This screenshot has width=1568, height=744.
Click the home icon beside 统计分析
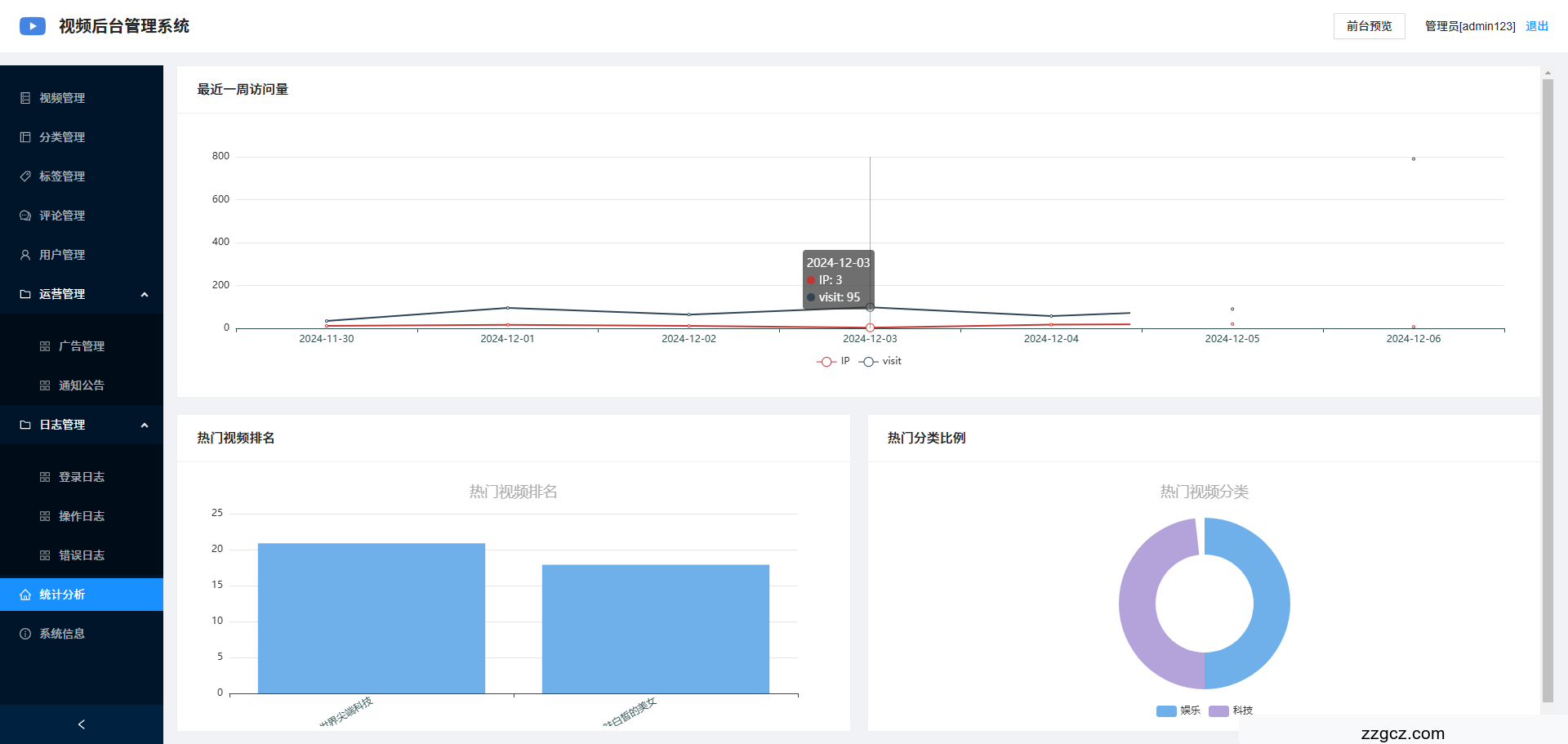point(25,595)
